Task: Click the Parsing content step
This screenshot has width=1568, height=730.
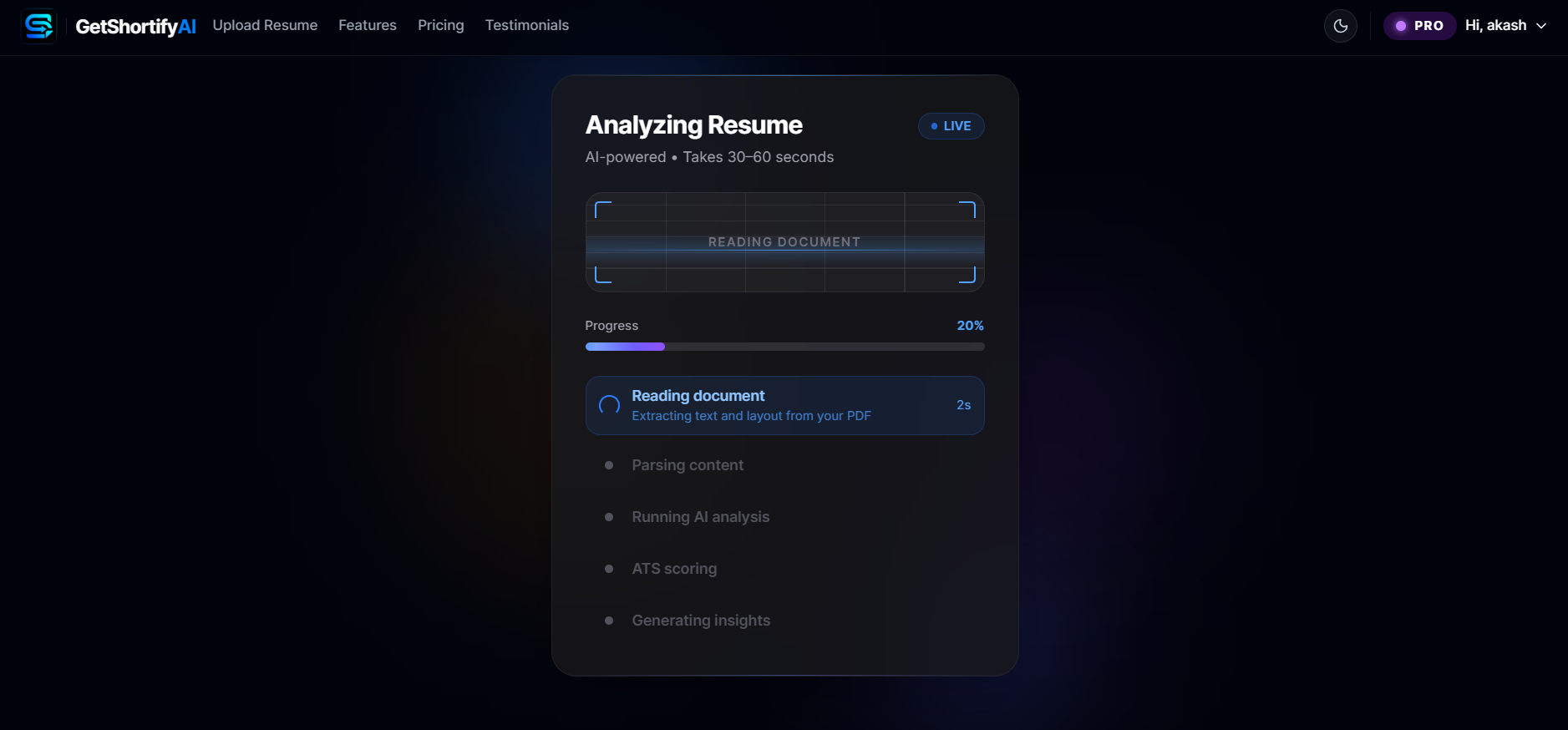Action: tap(688, 465)
